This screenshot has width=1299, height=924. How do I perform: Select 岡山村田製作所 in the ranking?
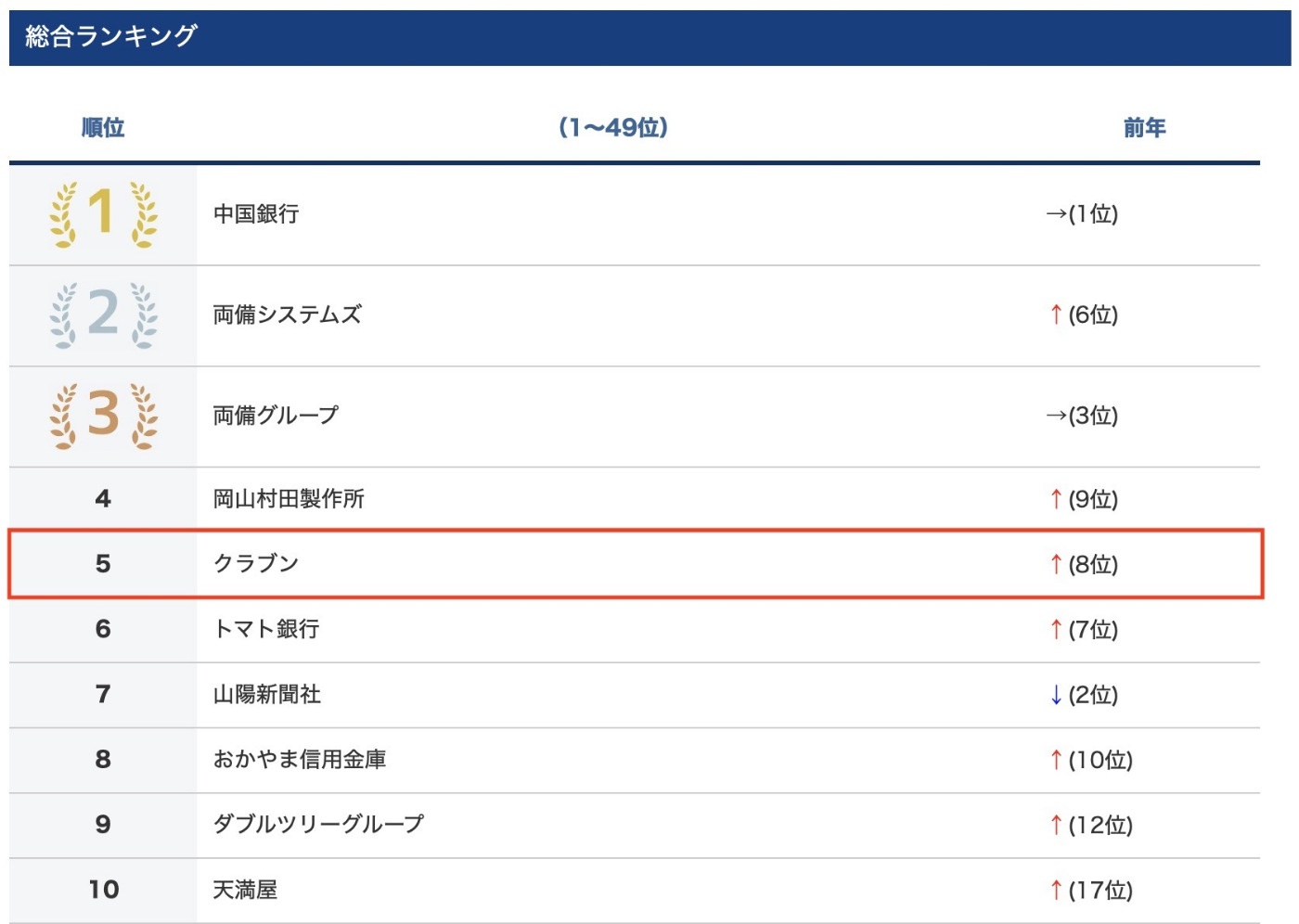[289, 499]
